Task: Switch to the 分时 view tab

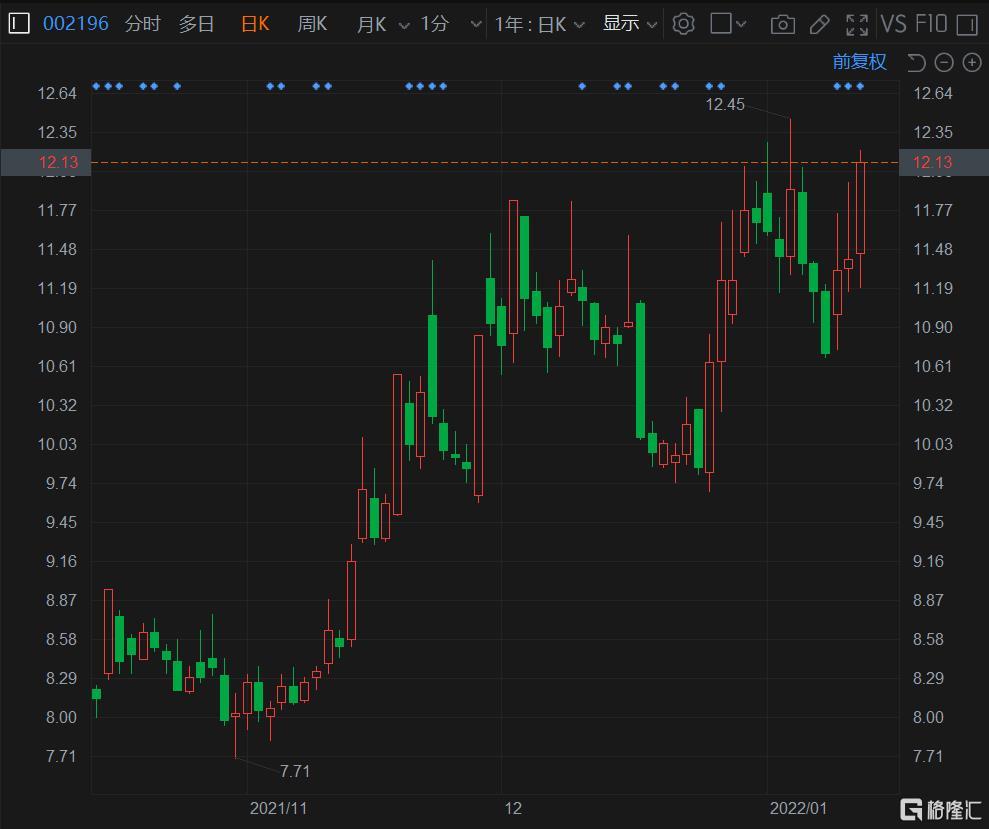Action: pos(143,24)
